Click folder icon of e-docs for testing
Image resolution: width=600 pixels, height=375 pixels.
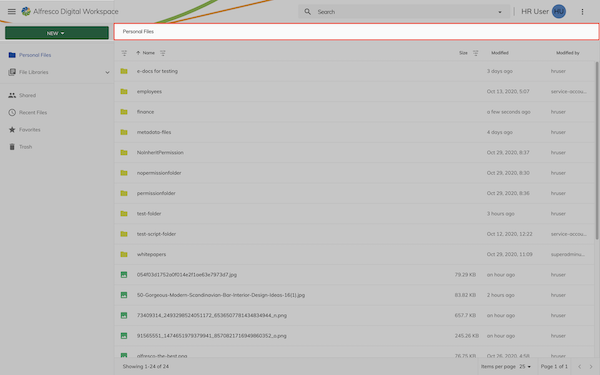[x=124, y=71]
